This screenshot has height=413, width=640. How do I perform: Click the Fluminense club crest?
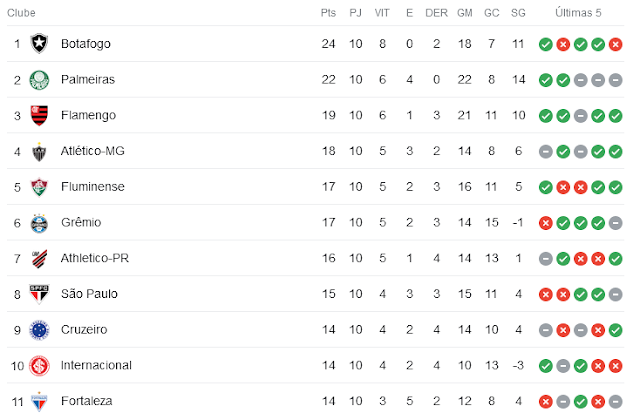(39, 187)
